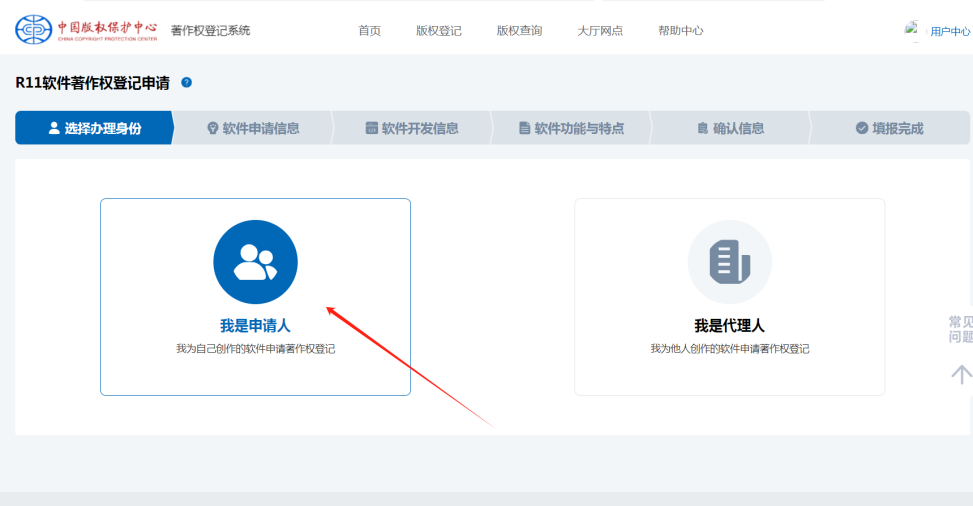The height and width of the screenshot is (506, 973).
Task: Open the 帮助中心 navigation item
Action: (x=680, y=31)
